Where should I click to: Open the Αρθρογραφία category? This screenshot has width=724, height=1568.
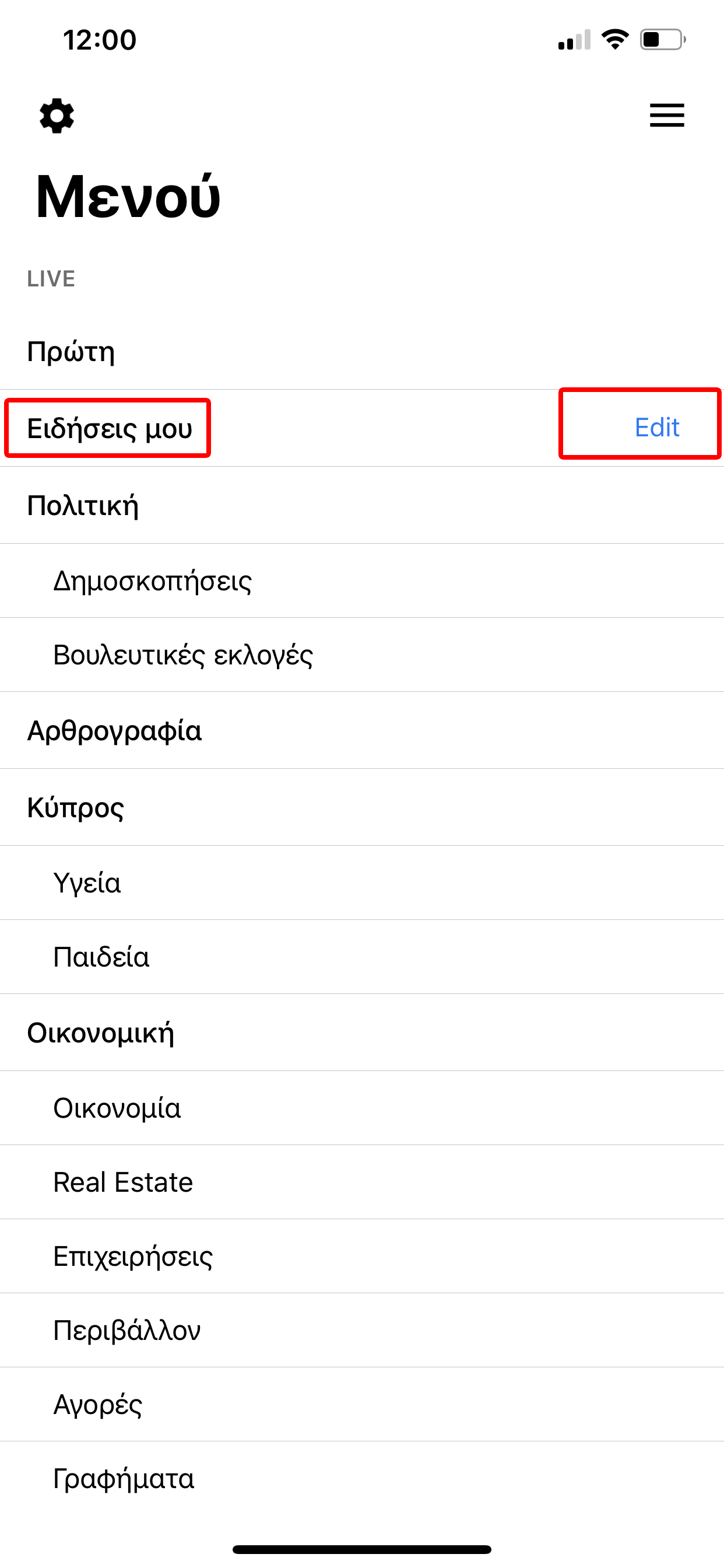[362, 730]
